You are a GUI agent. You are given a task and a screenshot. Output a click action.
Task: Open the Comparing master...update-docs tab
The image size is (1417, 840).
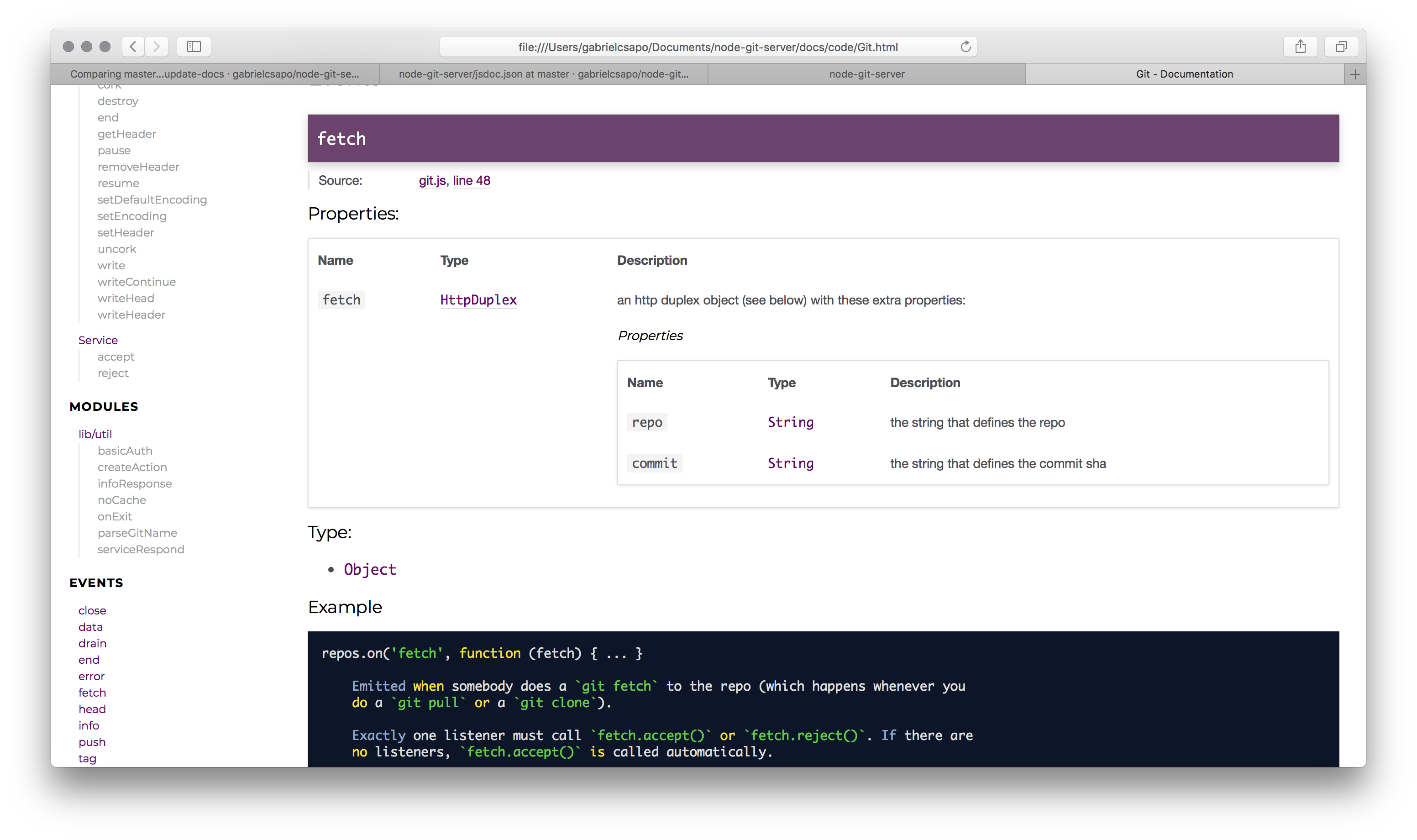point(215,74)
